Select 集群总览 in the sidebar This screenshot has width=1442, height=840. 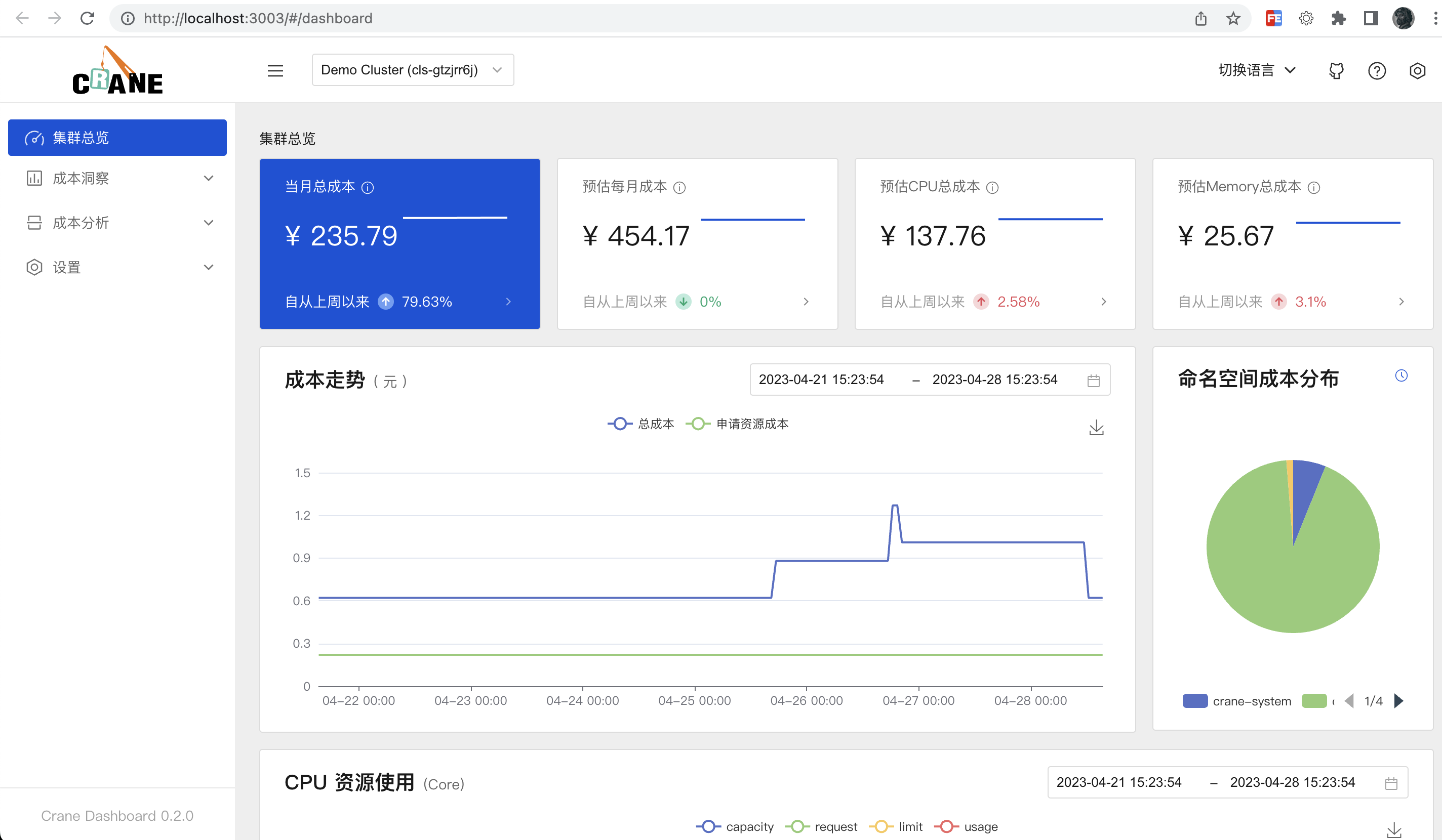(117, 137)
